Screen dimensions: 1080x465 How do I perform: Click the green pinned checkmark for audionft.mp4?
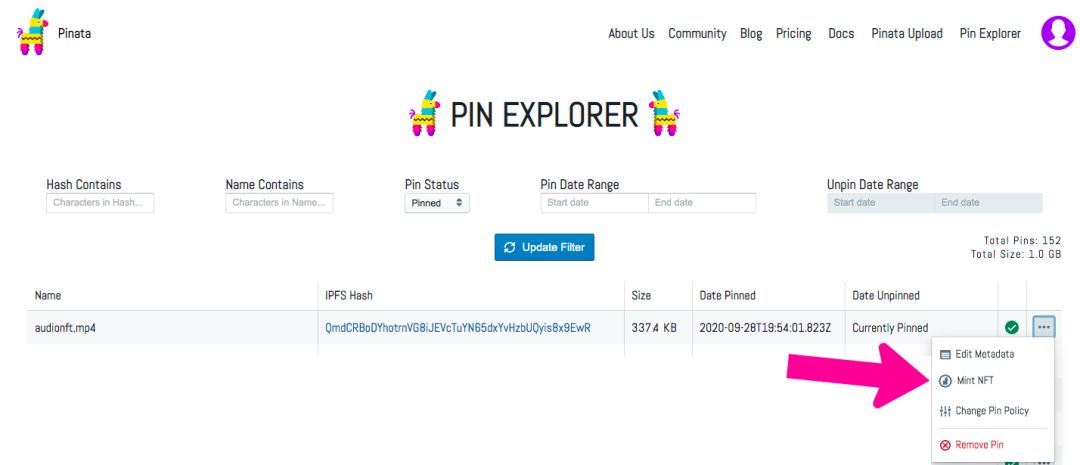1012,327
